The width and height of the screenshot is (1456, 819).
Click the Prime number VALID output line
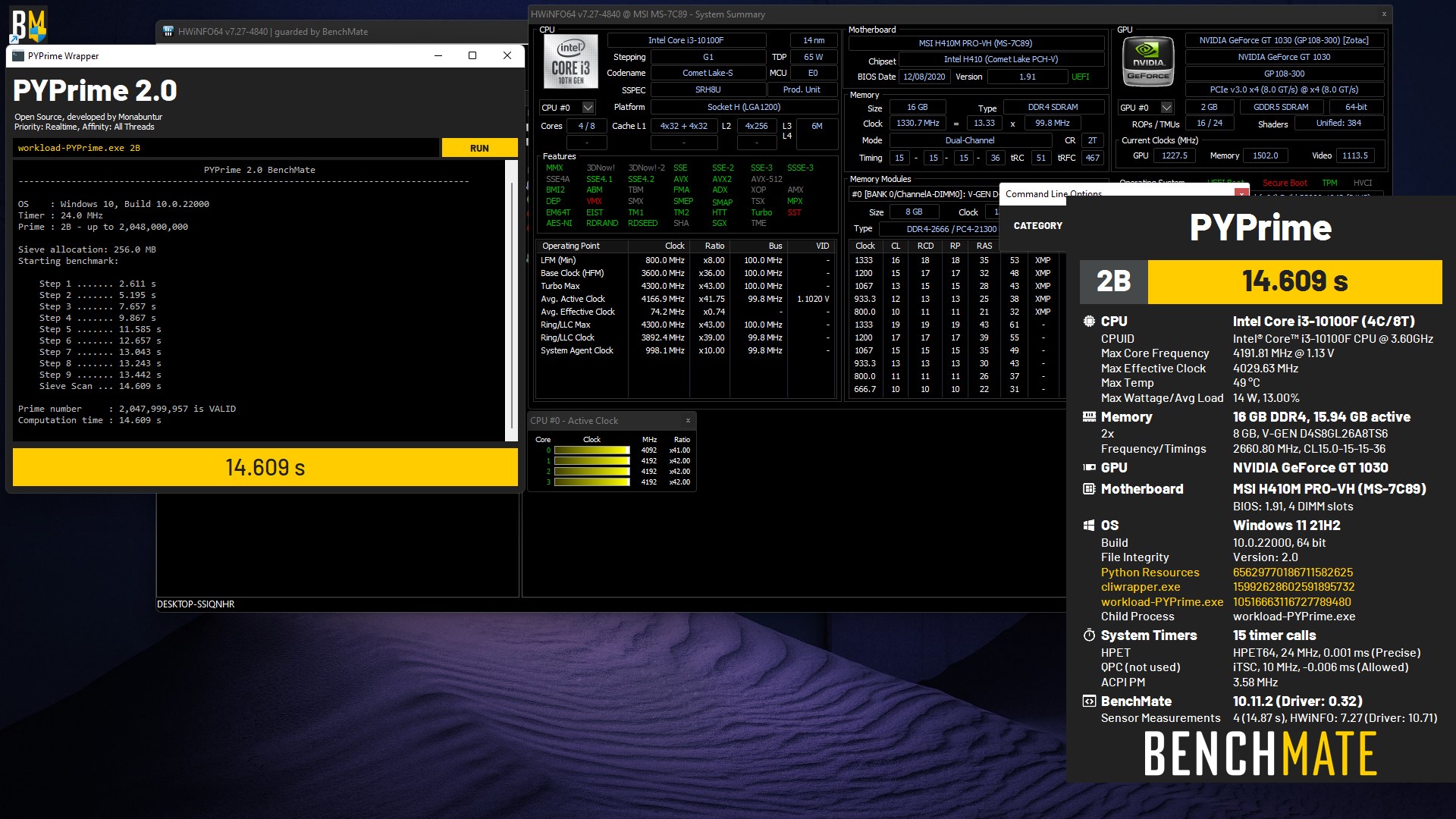point(127,409)
